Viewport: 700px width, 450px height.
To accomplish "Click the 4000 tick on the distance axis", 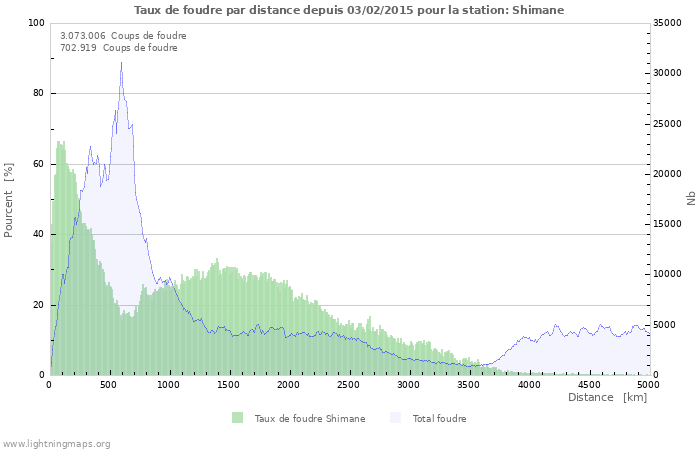I will pos(529,384).
